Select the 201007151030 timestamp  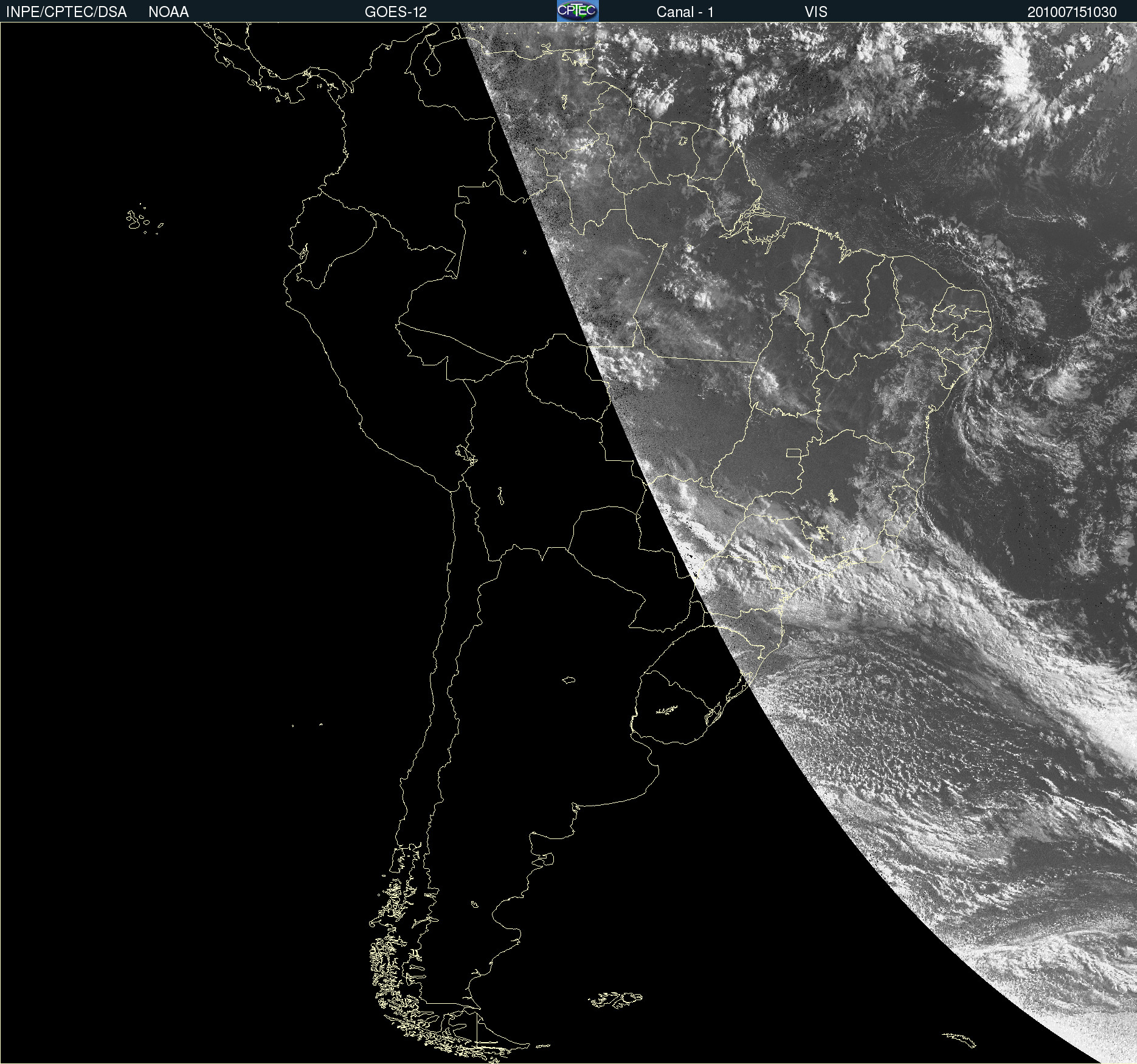pyautogui.click(x=1072, y=12)
